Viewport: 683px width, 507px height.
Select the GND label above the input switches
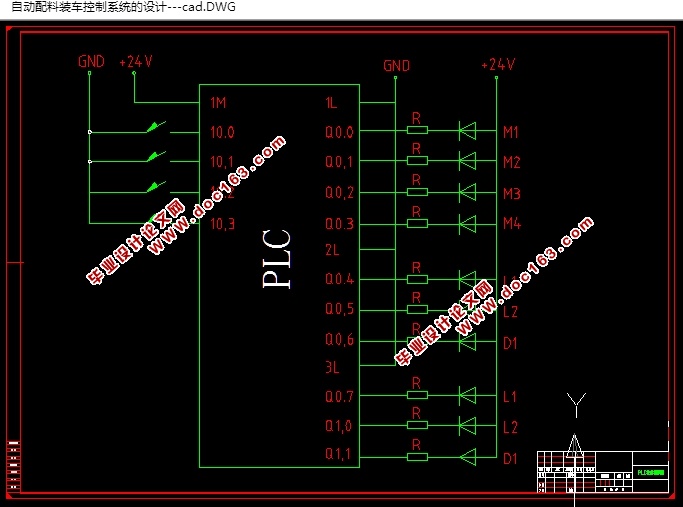tap(91, 61)
